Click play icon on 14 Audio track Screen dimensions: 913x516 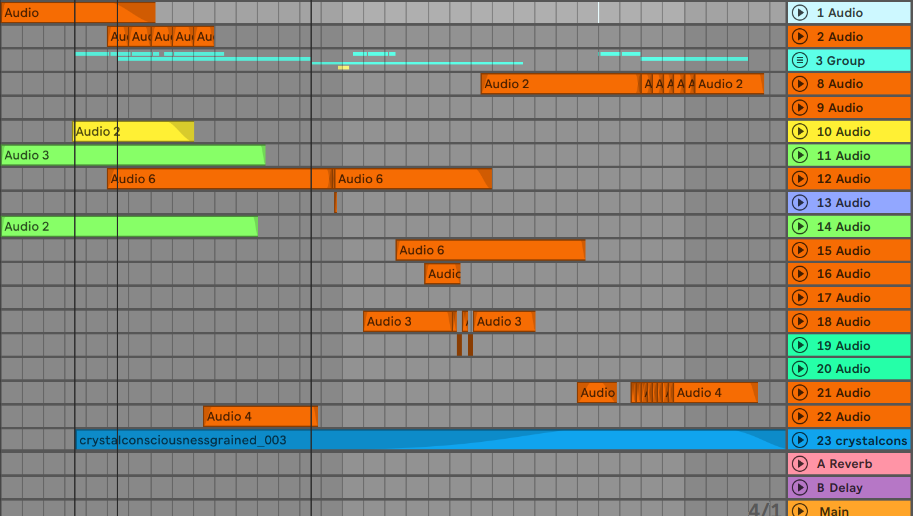pos(800,227)
